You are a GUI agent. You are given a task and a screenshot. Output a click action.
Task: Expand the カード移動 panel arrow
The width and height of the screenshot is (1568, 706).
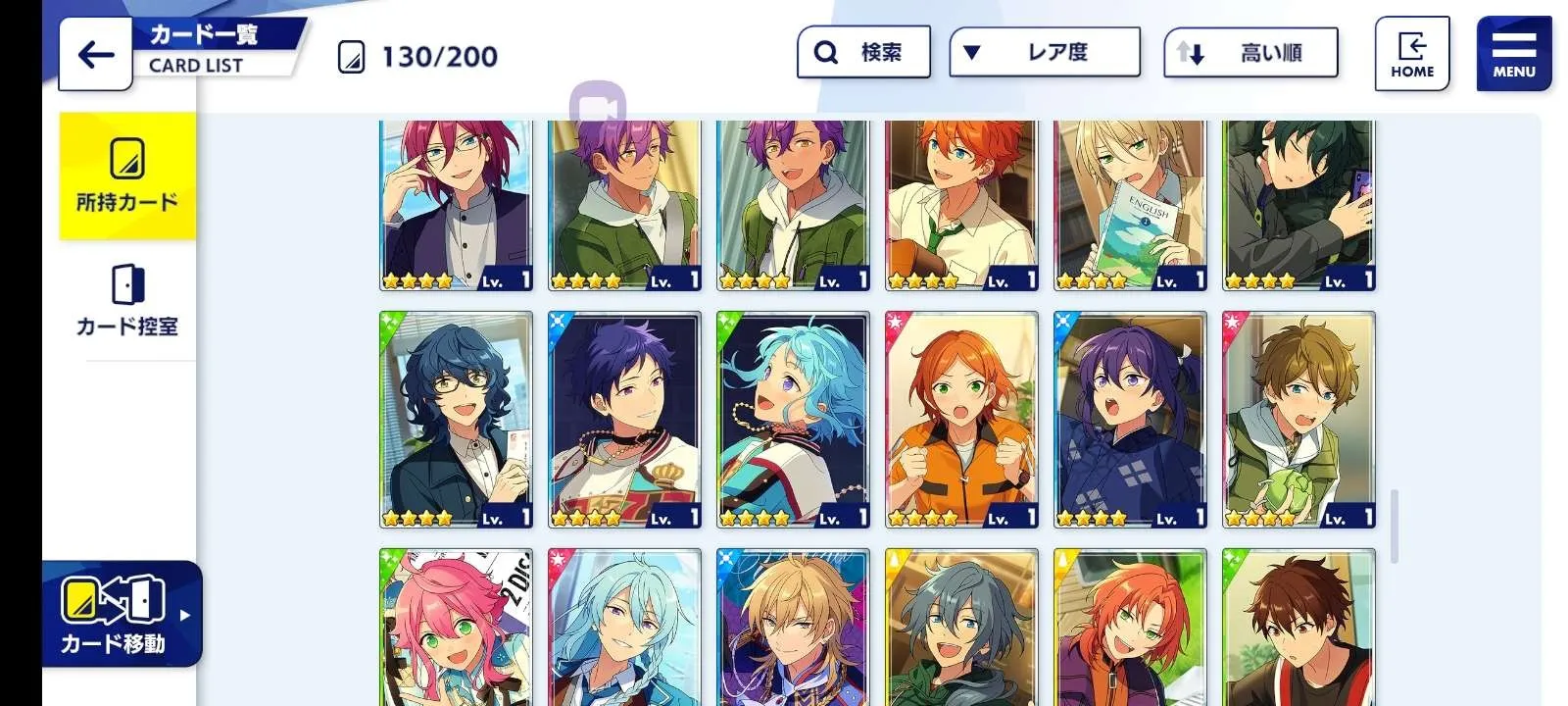click(x=185, y=616)
